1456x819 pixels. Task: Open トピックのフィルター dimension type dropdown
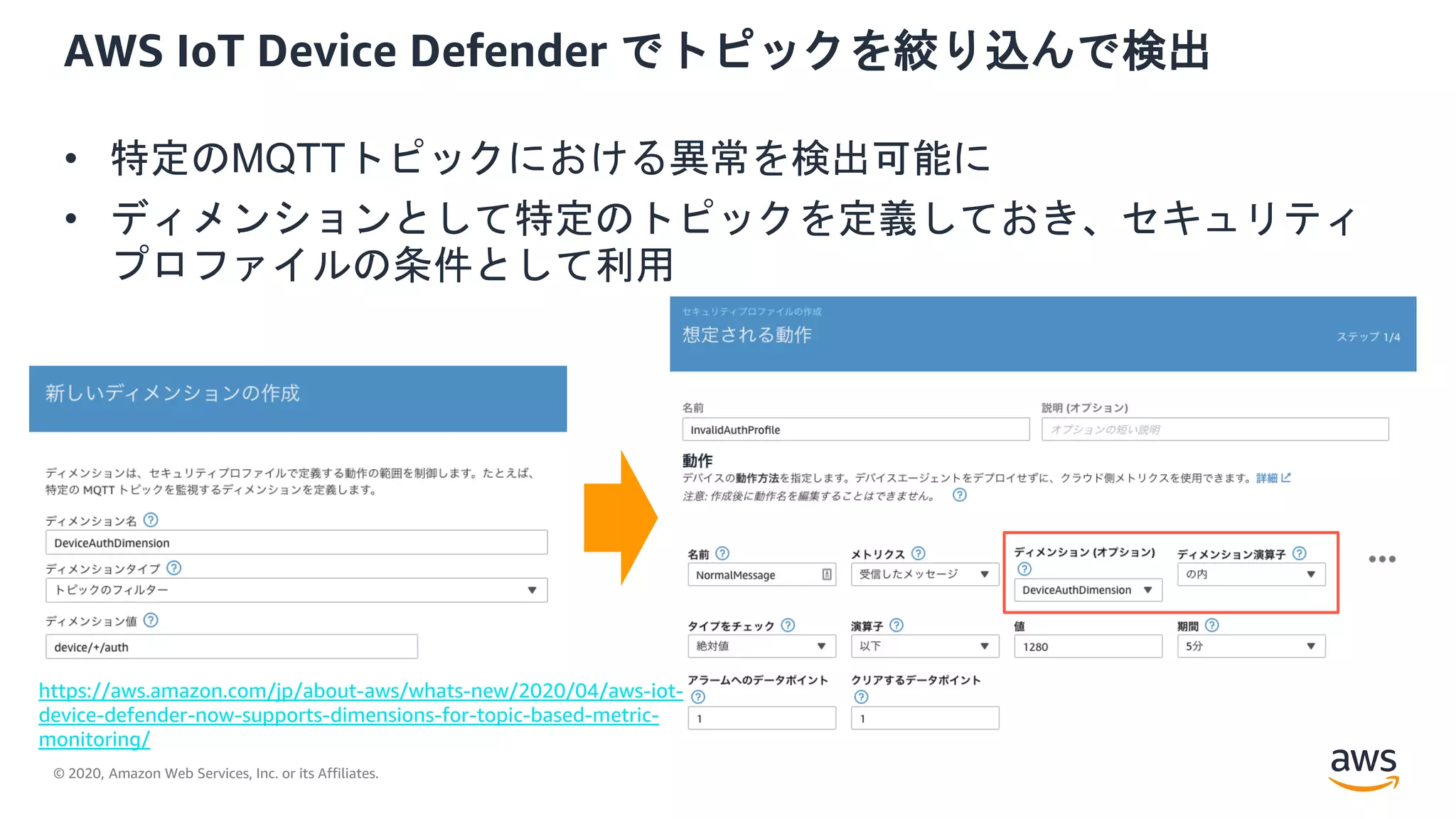coord(296,590)
